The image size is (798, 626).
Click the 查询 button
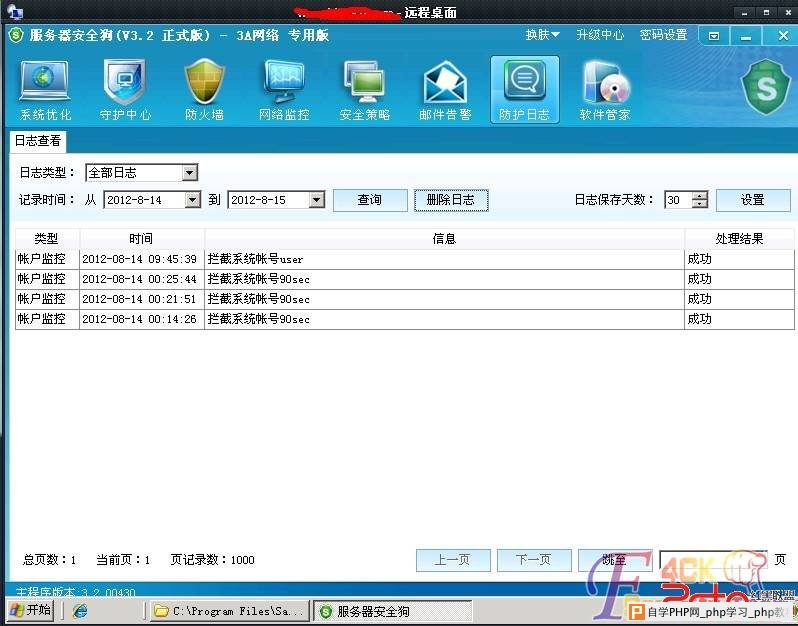(x=370, y=200)
